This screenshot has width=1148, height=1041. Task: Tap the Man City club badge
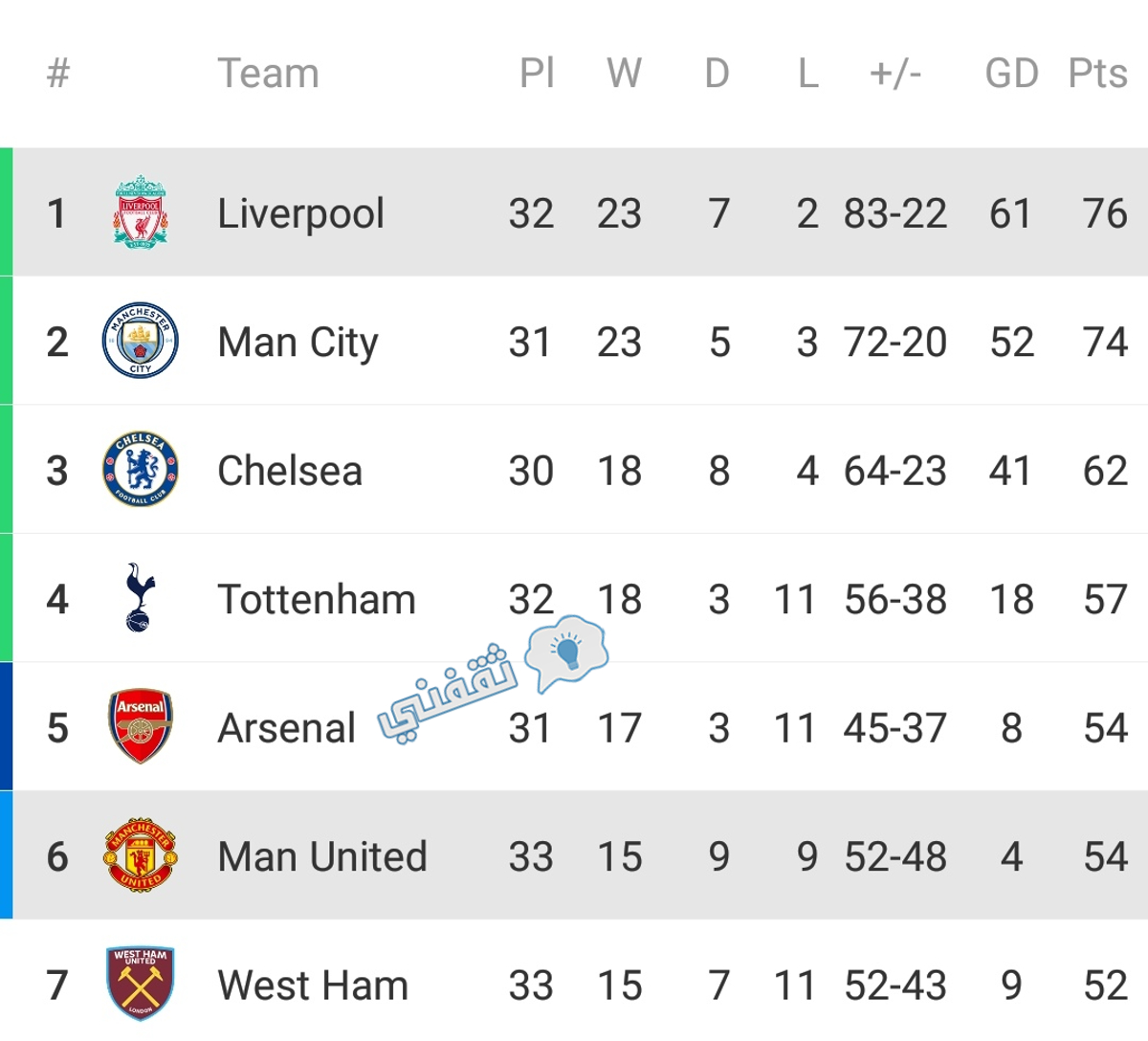point(141,341)
